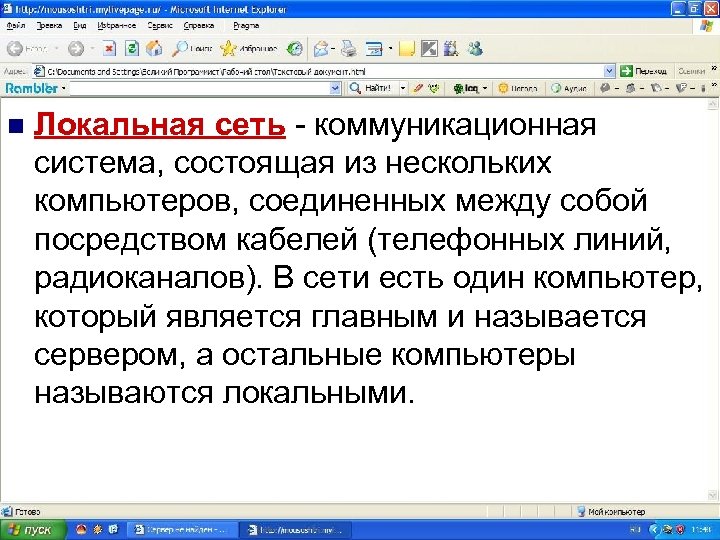This screenshot has width=720, height=540.
Task: Open Rambler logo dropdown arrow
Action: (x=63, y=88)
